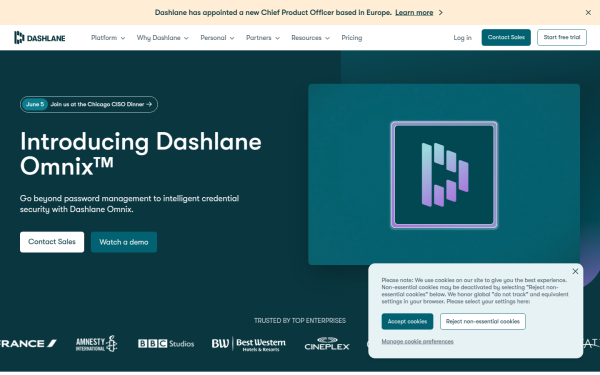Click the Start free trial button
The image size is (600, 375).
tap(562, 38)
